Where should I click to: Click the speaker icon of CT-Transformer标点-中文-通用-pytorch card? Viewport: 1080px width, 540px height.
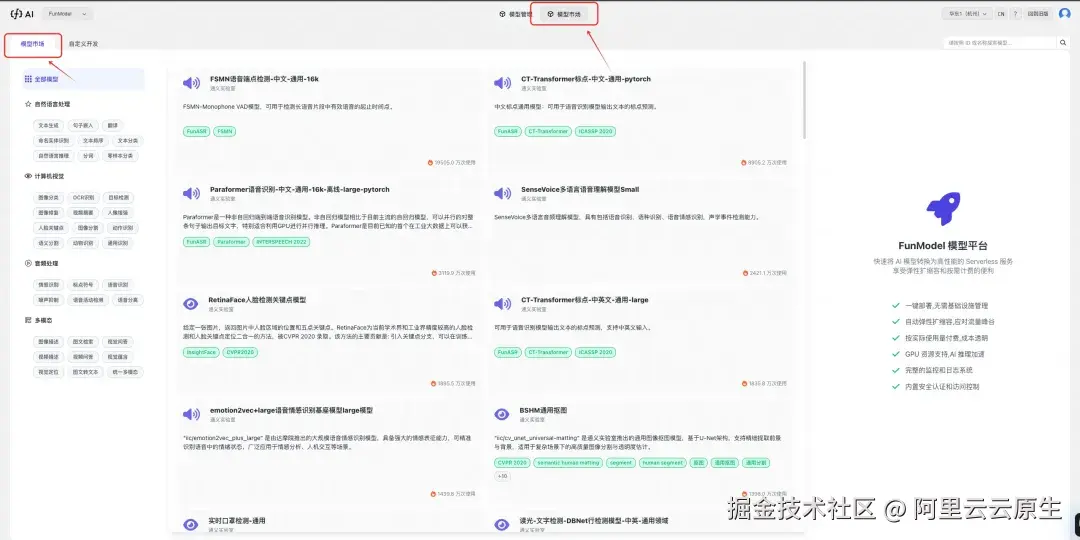[x=502, y=83]
